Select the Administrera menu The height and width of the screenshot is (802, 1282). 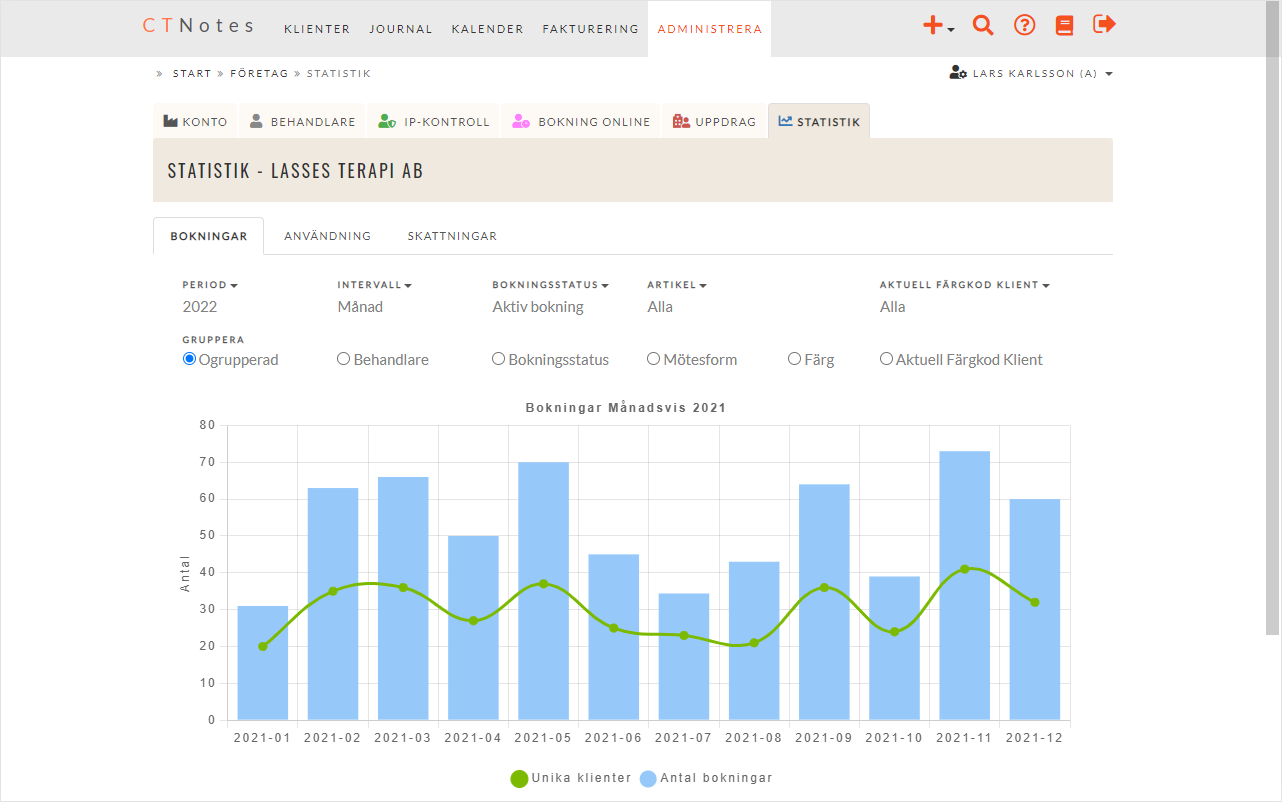(710, 29)
